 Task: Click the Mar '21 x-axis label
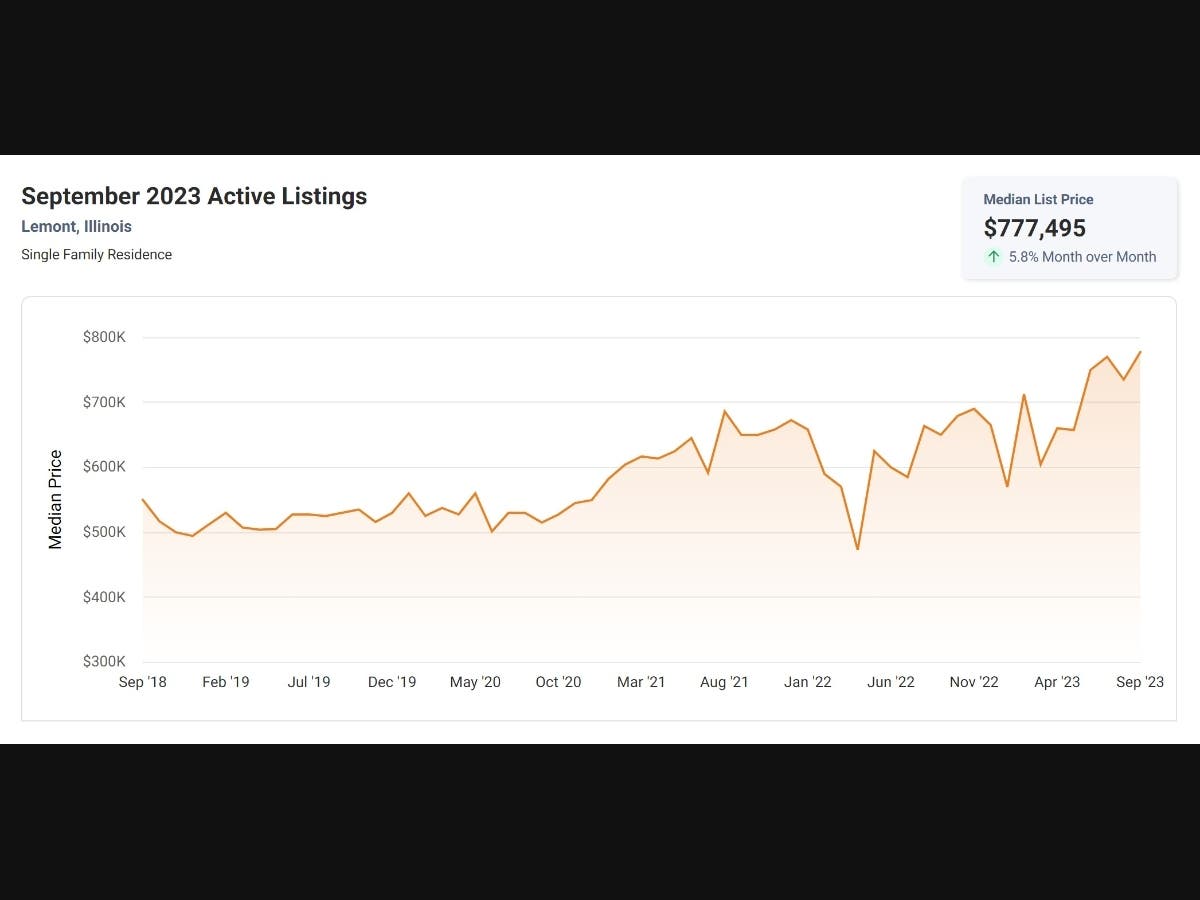(x=641, y=682)
